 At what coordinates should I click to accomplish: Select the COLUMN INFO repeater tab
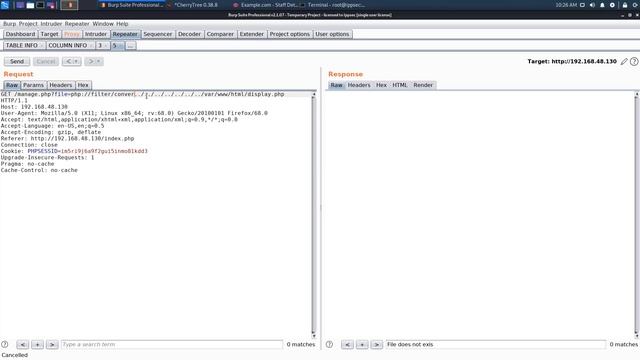68,46
